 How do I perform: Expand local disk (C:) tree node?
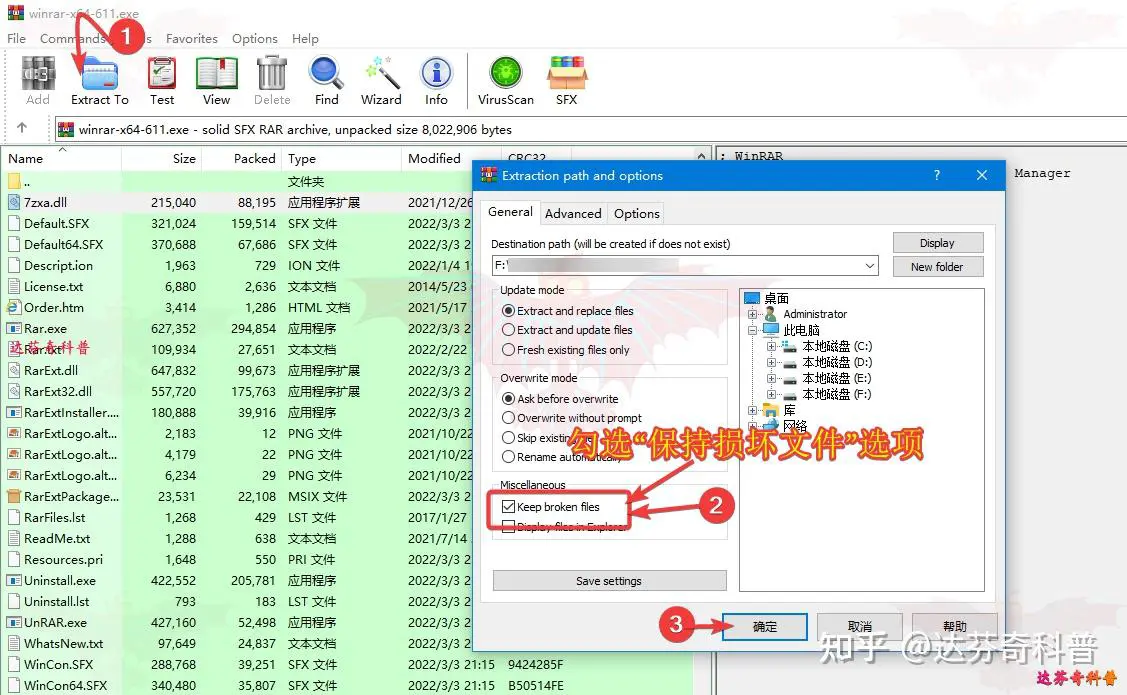pos(771,346)
